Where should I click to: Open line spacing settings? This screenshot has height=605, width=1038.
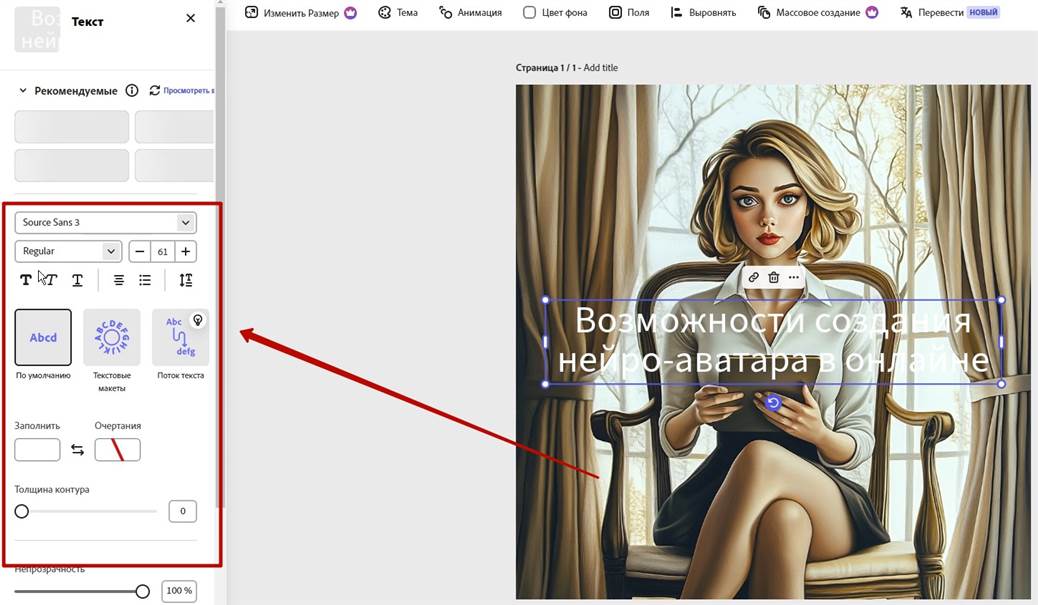185,280
